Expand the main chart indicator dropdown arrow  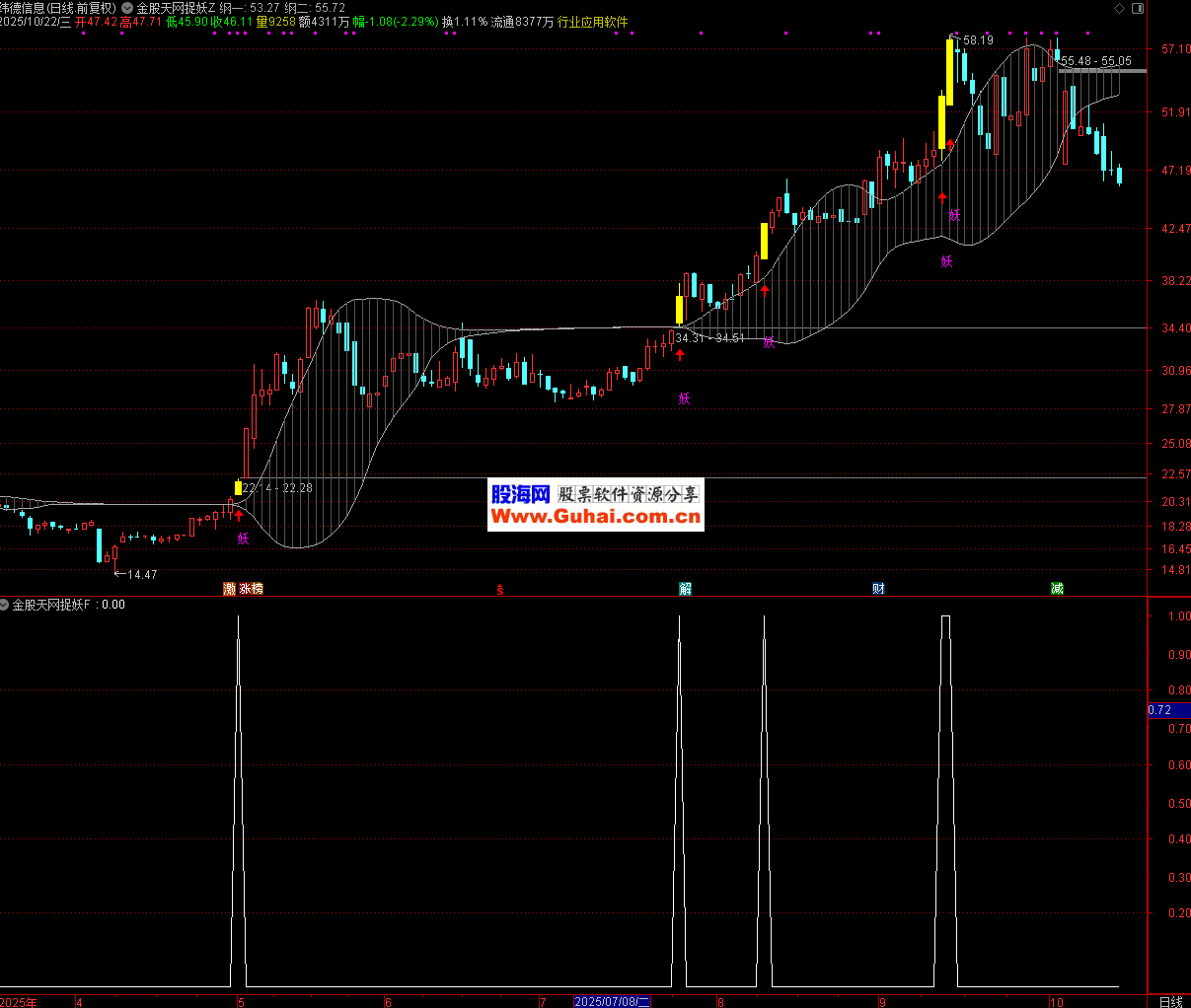[126, 8]
